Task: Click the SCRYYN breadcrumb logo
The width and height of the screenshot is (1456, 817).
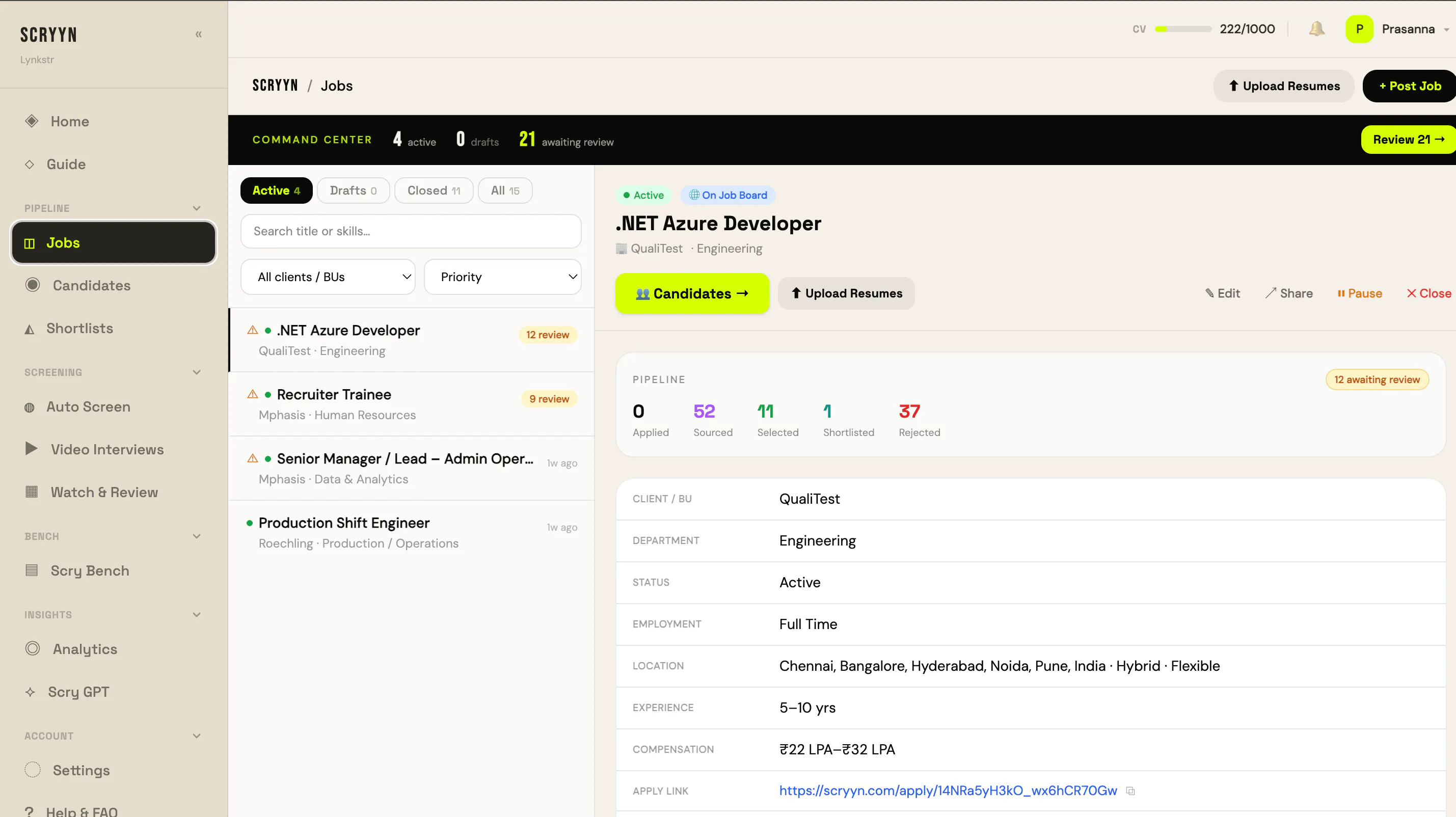Action: pos(275,86)
